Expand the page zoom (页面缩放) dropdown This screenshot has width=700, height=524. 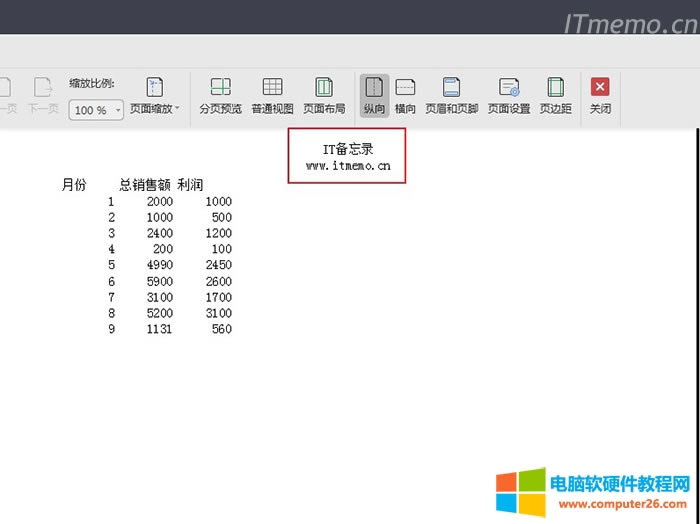pos(155,96)
